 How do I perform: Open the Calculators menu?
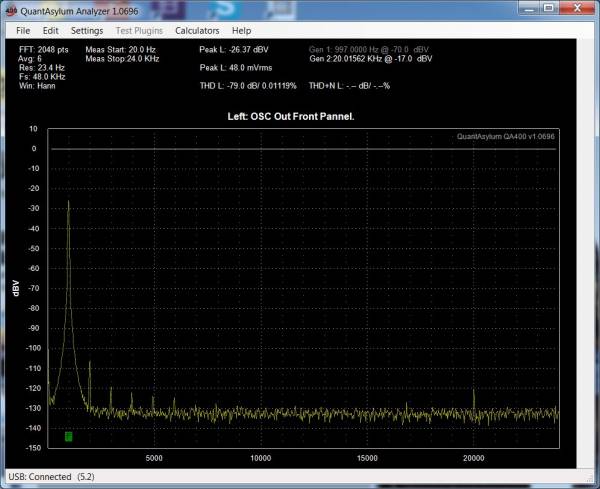pyautogui.click(x=197, y=31)
